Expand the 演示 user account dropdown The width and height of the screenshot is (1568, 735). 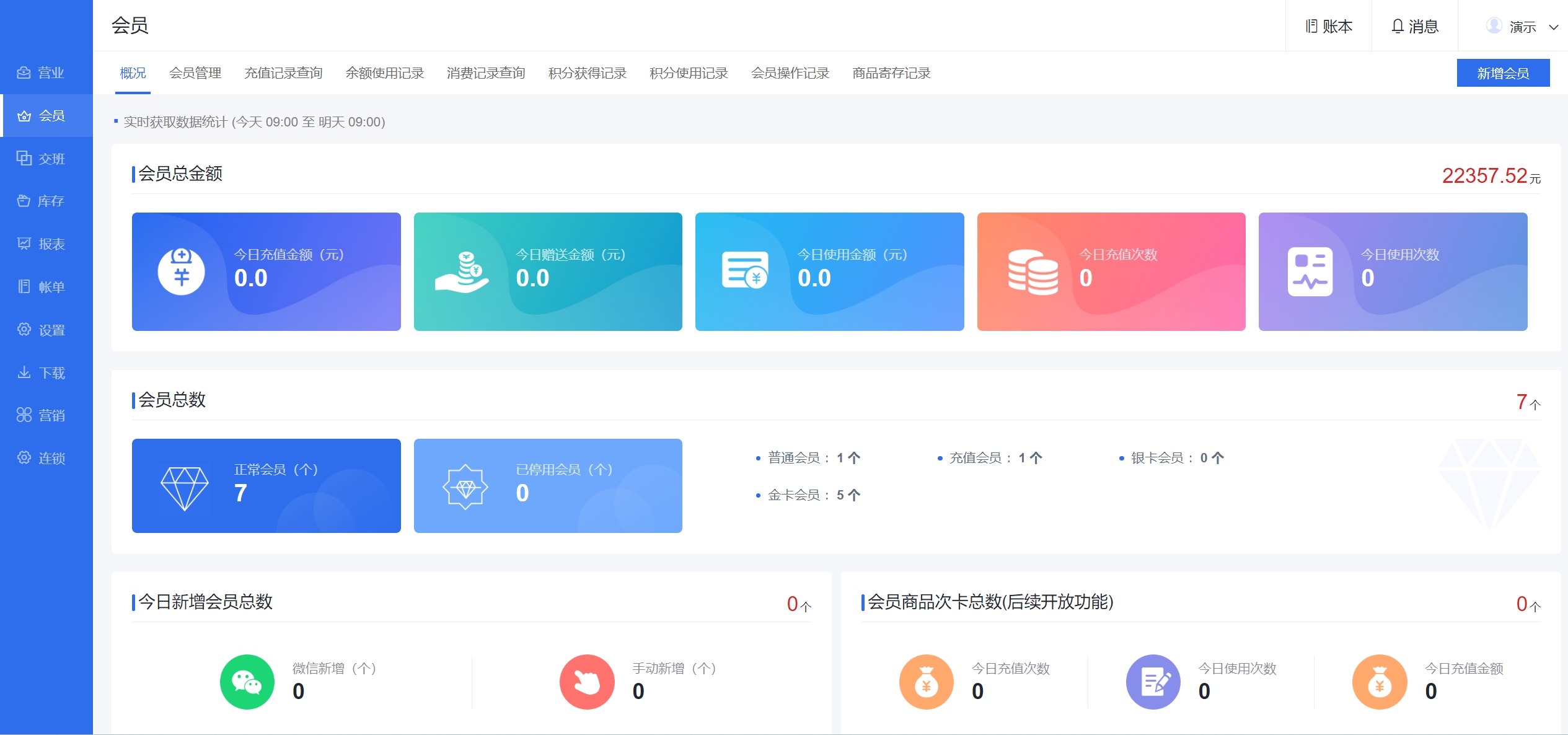(x=1522, y=27)
